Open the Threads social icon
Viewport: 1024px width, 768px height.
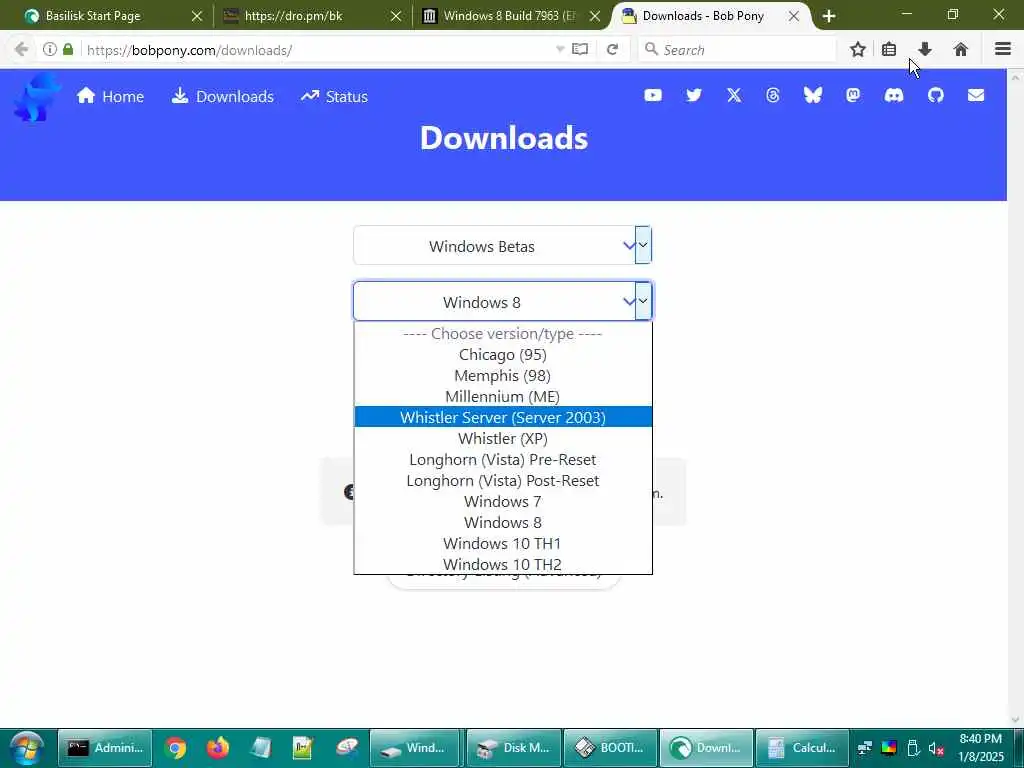tap(773, 95)
